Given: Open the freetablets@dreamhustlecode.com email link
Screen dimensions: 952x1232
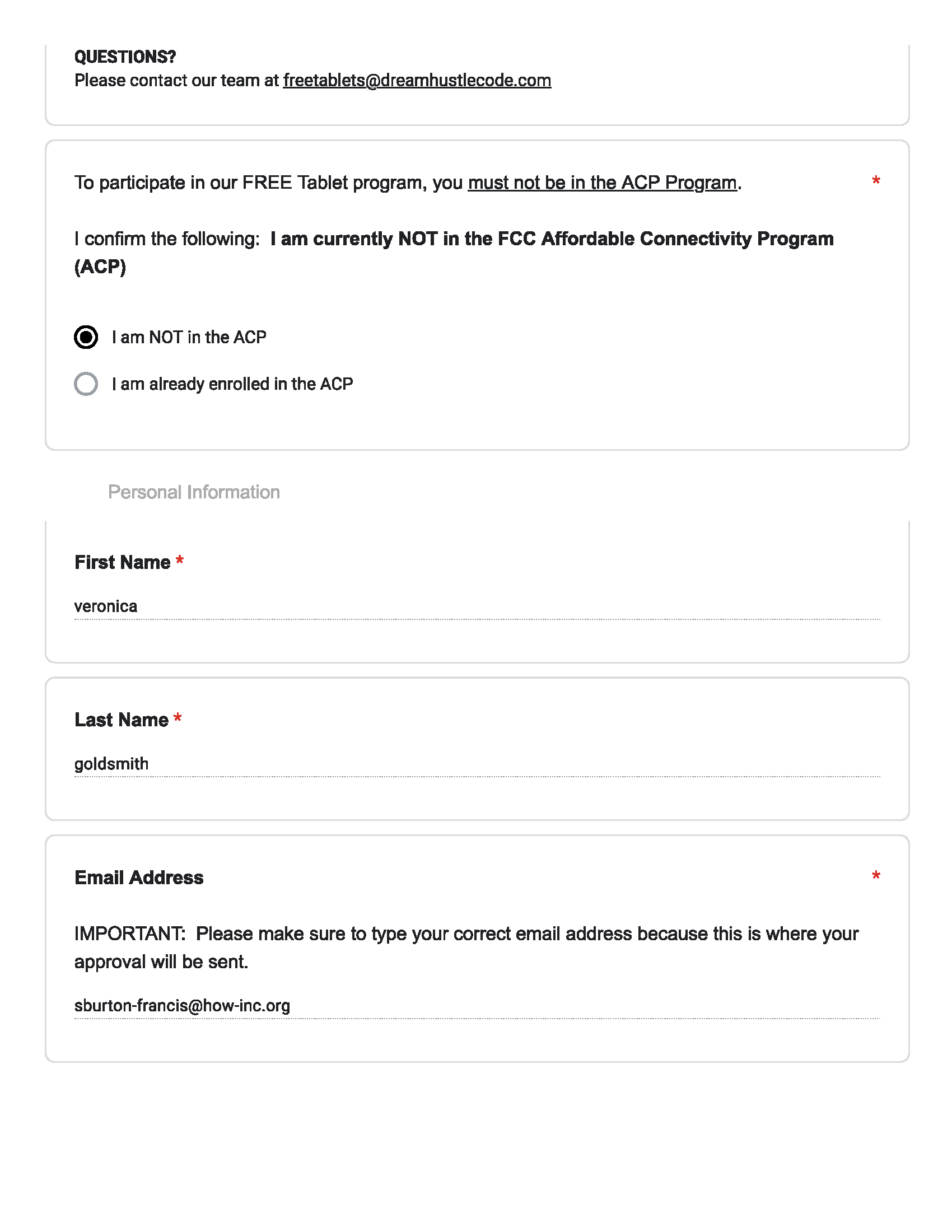Looking at the screenshot, I should coord(417,81).
